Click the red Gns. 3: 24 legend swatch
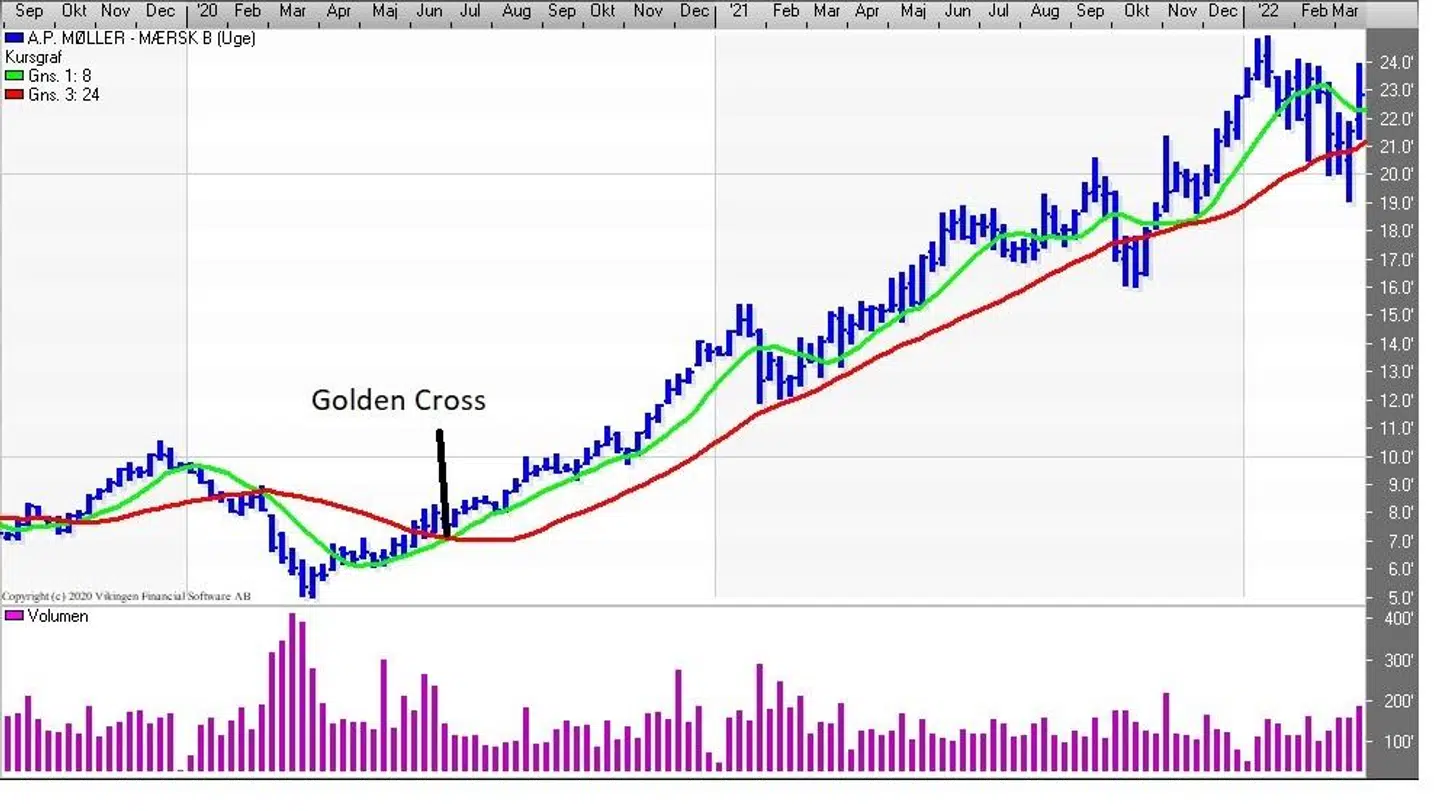The image size is (1440, 811). click(x=13, y=95)
